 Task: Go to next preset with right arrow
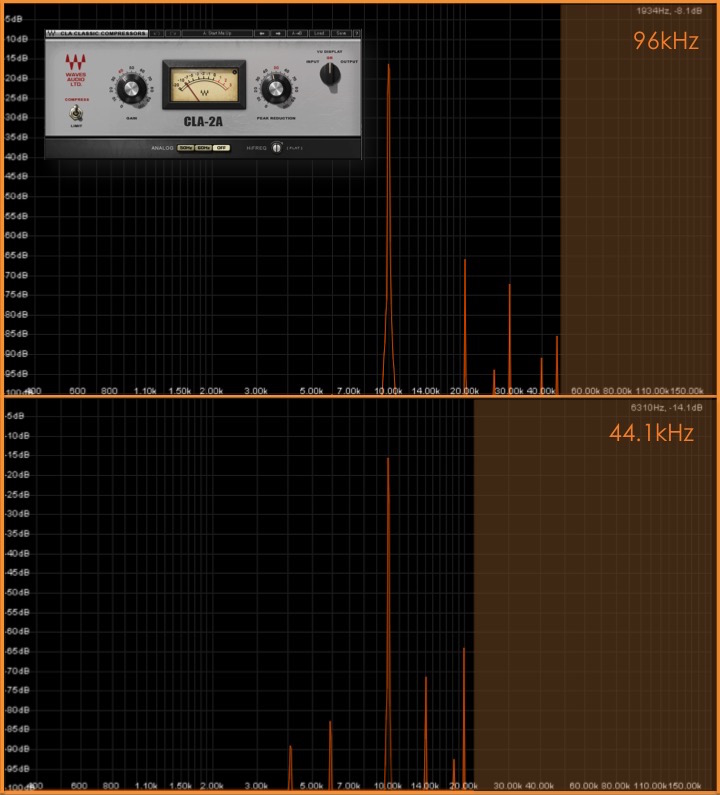[278, 33]
